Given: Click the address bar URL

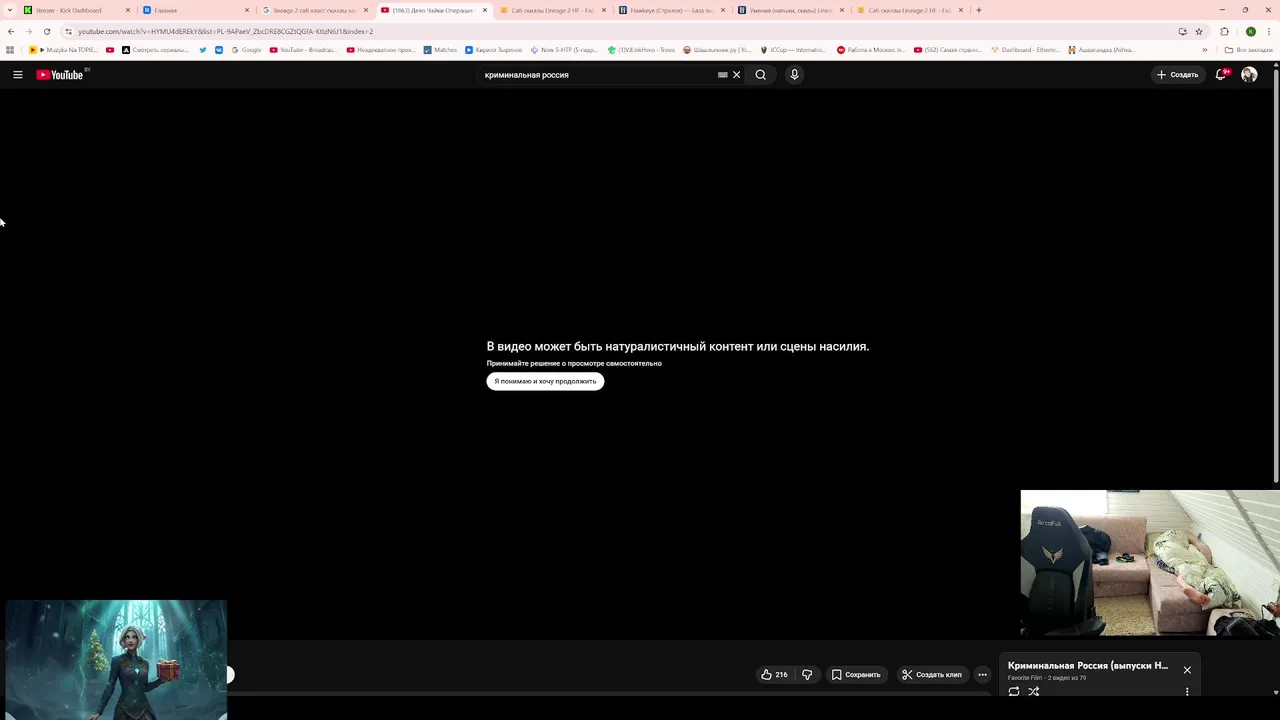Looking at the screenshot, I should (226, 31).
